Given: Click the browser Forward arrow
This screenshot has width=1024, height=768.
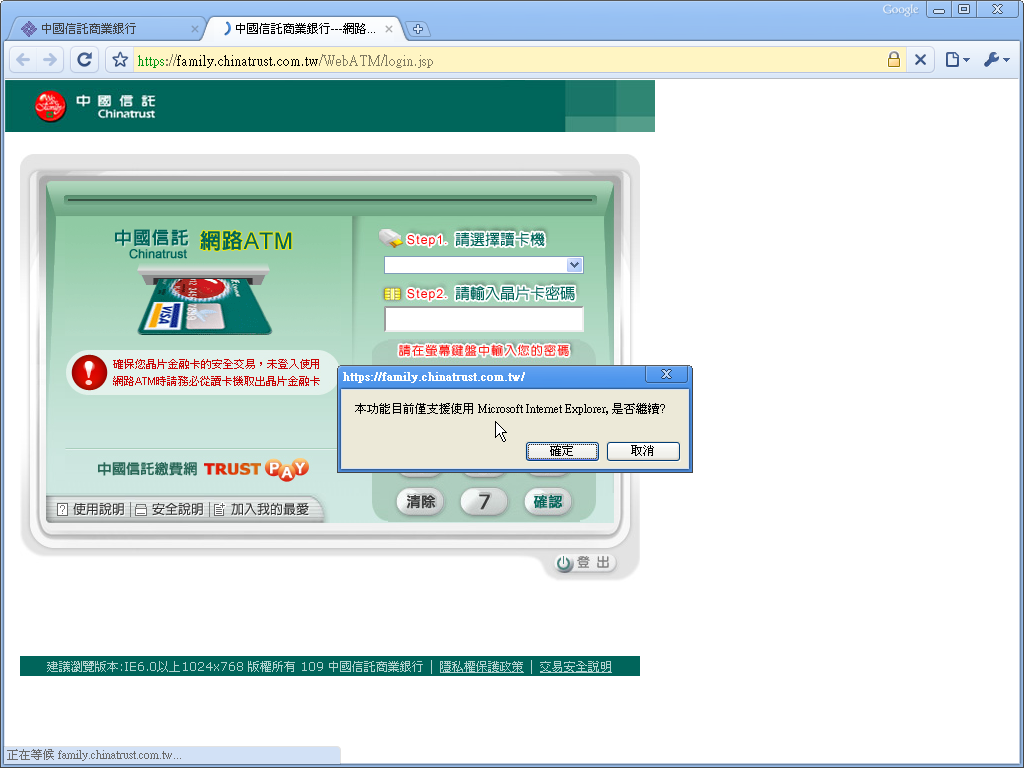Looking at the screenshot, I should click(50, 60).
